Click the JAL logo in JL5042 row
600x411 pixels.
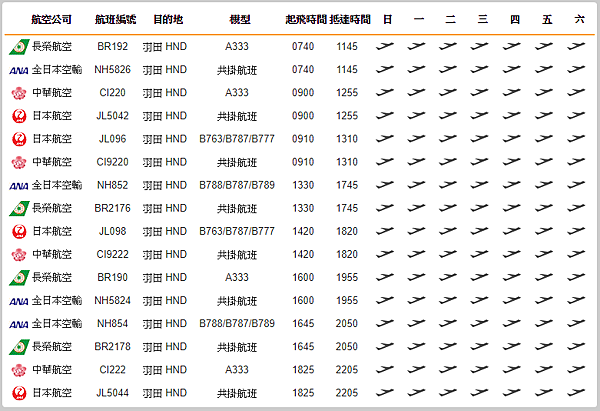(19, 116)
